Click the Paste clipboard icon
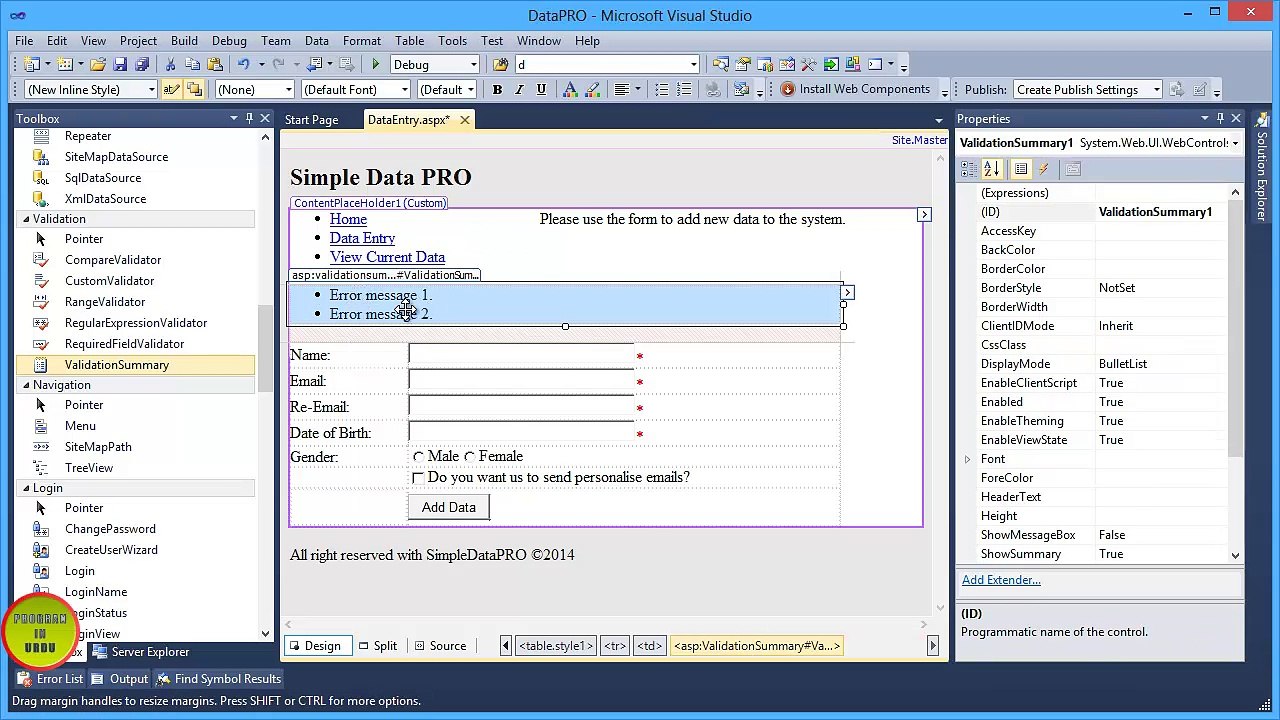 [215, 65]
